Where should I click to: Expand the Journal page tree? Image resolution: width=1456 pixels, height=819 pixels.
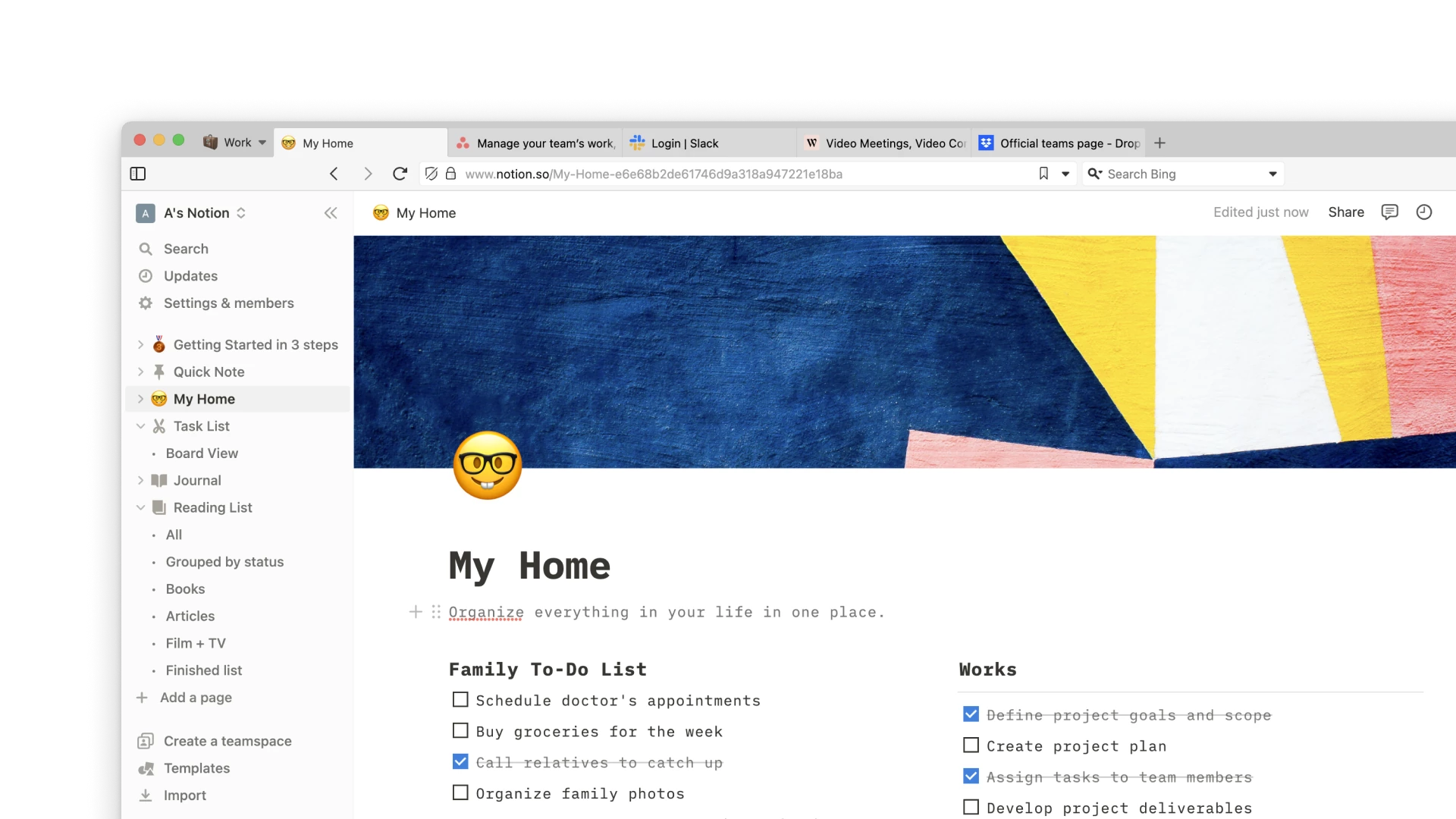(x=140, y=481)
